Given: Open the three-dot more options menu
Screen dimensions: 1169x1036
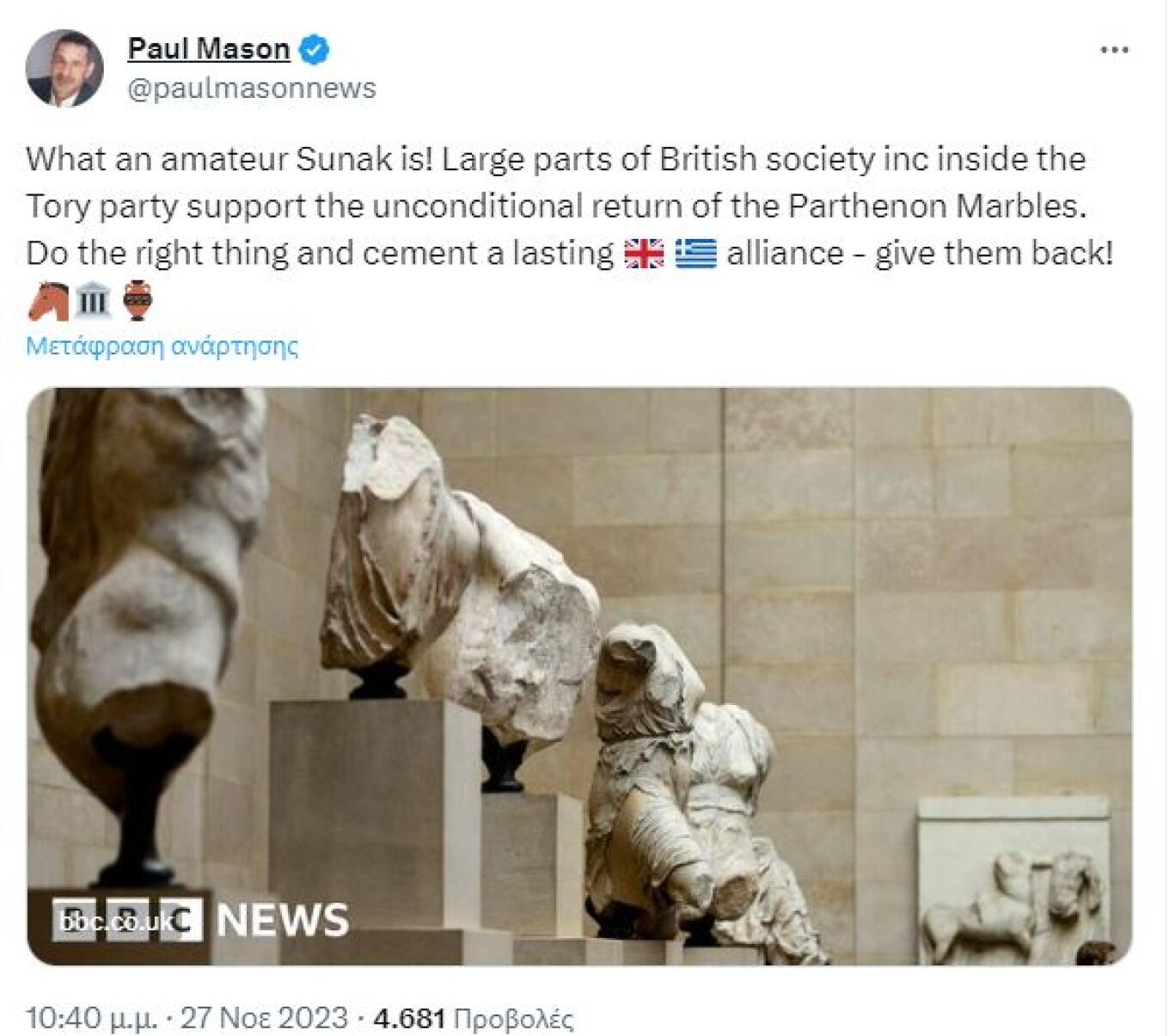Looking at the screenshot, I should pos(1114,50).
